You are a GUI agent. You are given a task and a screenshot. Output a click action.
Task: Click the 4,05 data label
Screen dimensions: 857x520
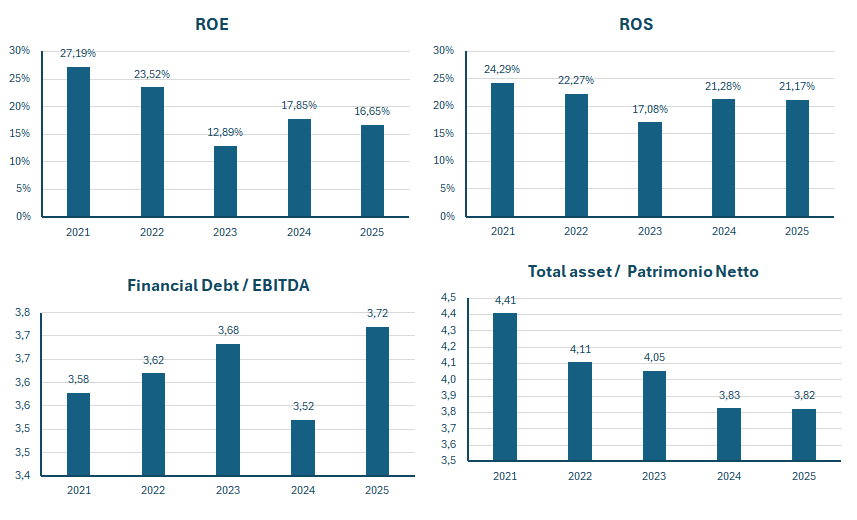click(x=654, y=358)
